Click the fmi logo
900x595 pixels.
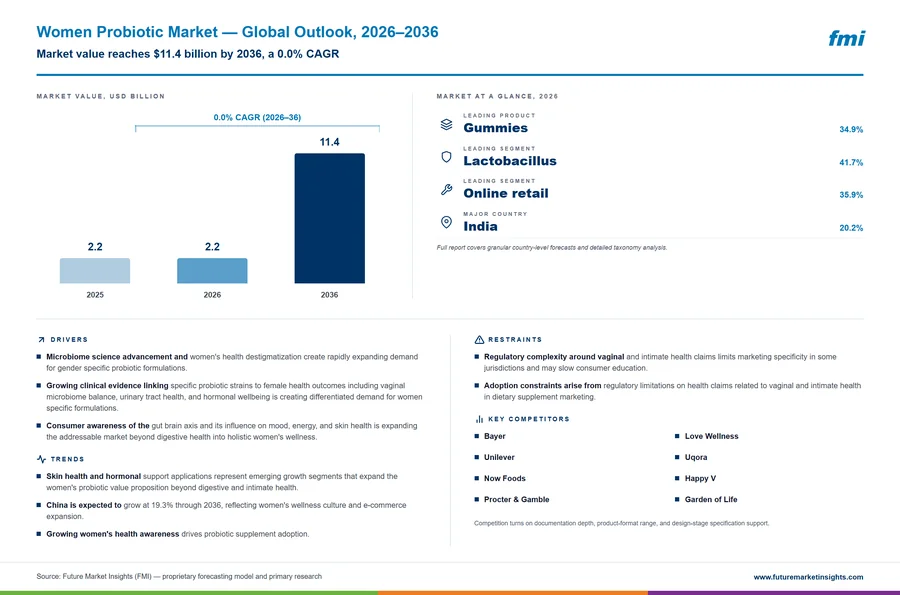click(846, 38)
